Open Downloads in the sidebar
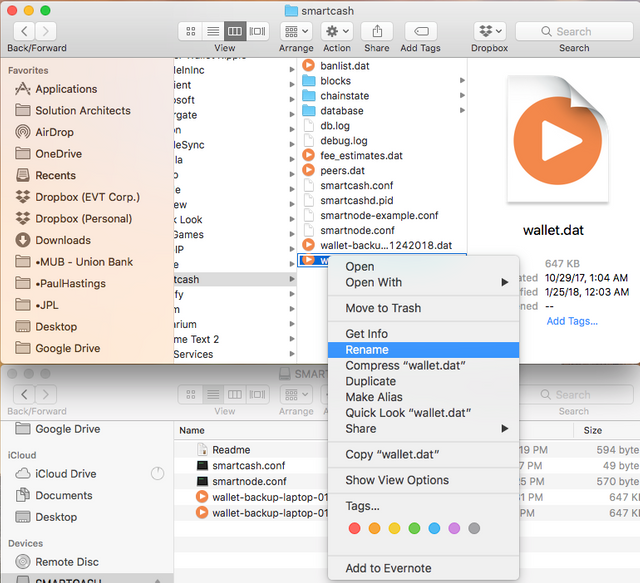The width and height of the screenshot is (640, 583). [x=63, y=240]
